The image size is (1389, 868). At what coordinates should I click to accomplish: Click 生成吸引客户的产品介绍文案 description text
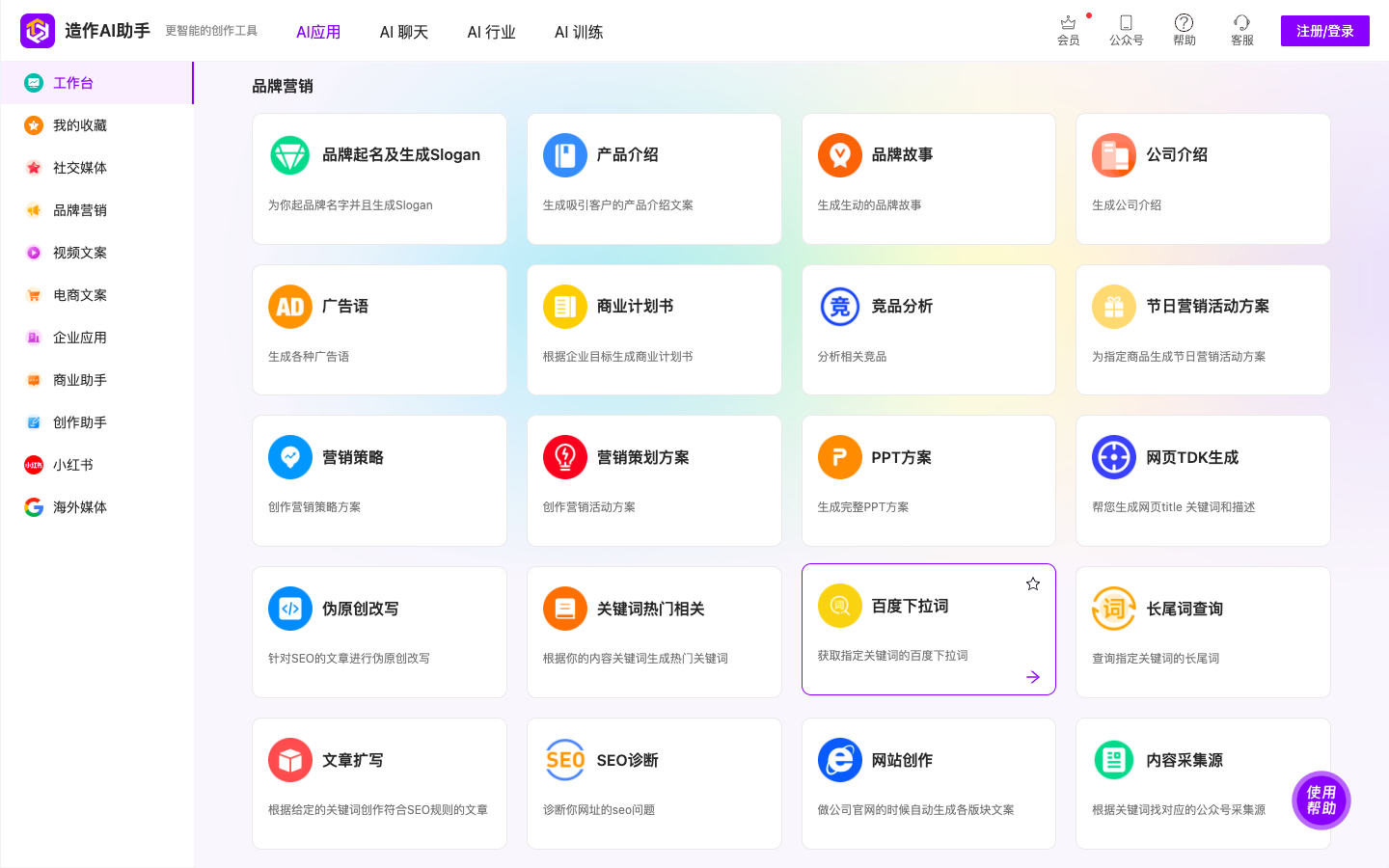[x=618, y=205]
